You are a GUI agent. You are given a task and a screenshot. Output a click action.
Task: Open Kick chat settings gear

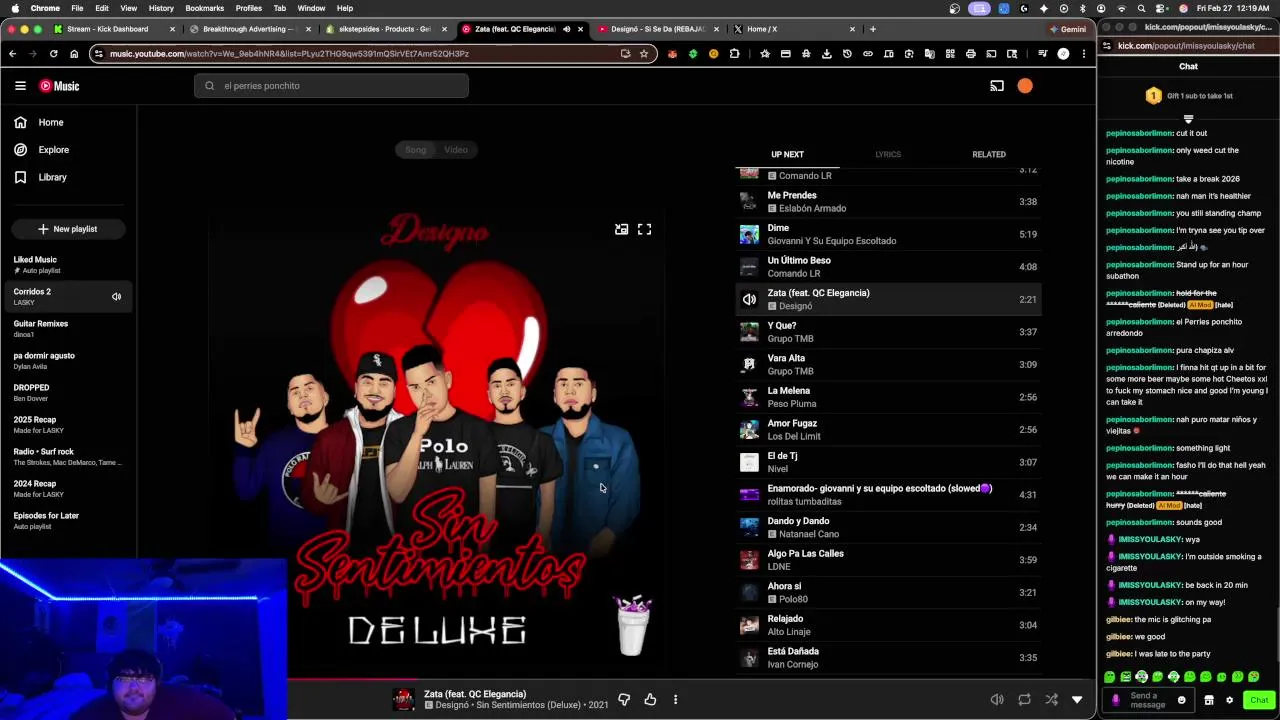click(1229, 700)
